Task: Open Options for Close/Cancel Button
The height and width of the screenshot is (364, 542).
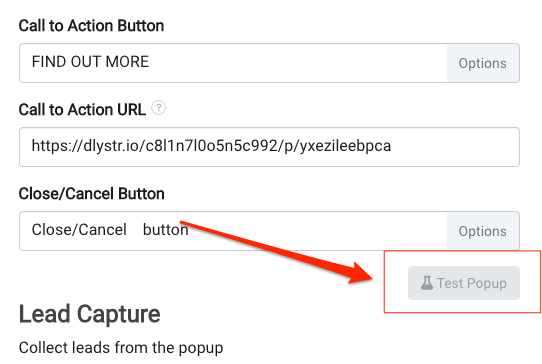Action: [483, 231]
